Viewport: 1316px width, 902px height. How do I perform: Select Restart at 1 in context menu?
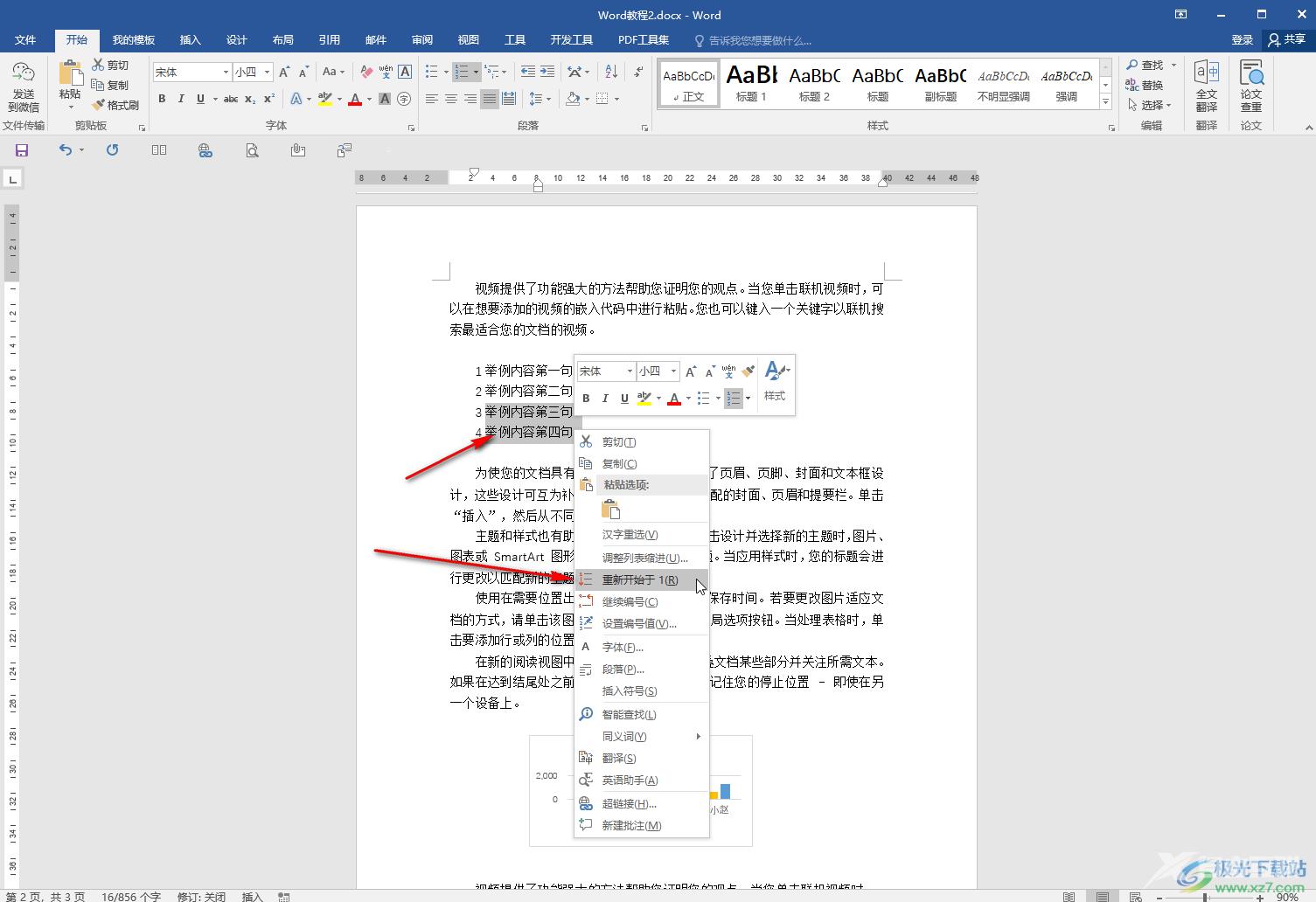click(641, 580)
